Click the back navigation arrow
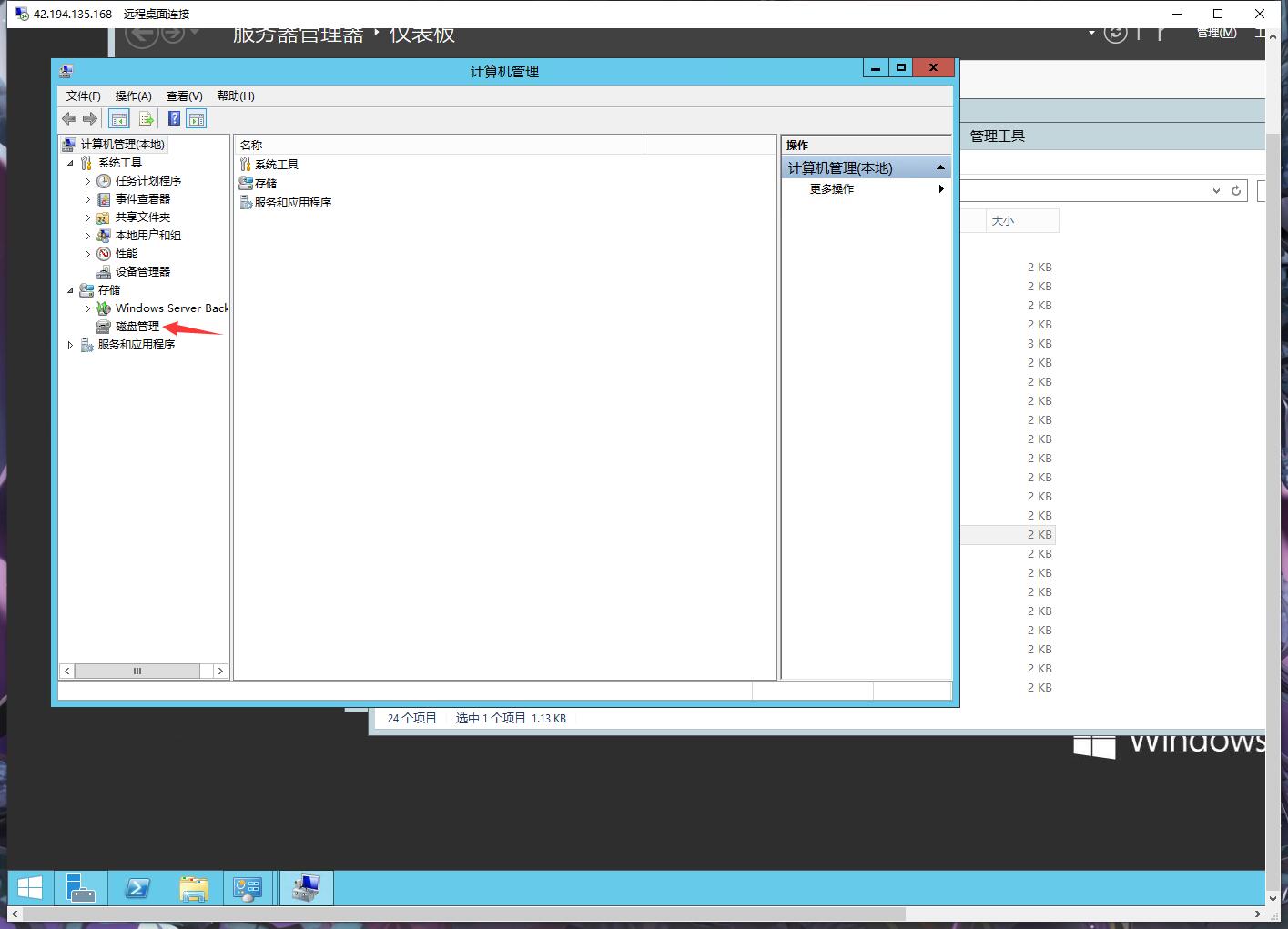Viewport: 1288px width, 929px height. click(69, 118)
